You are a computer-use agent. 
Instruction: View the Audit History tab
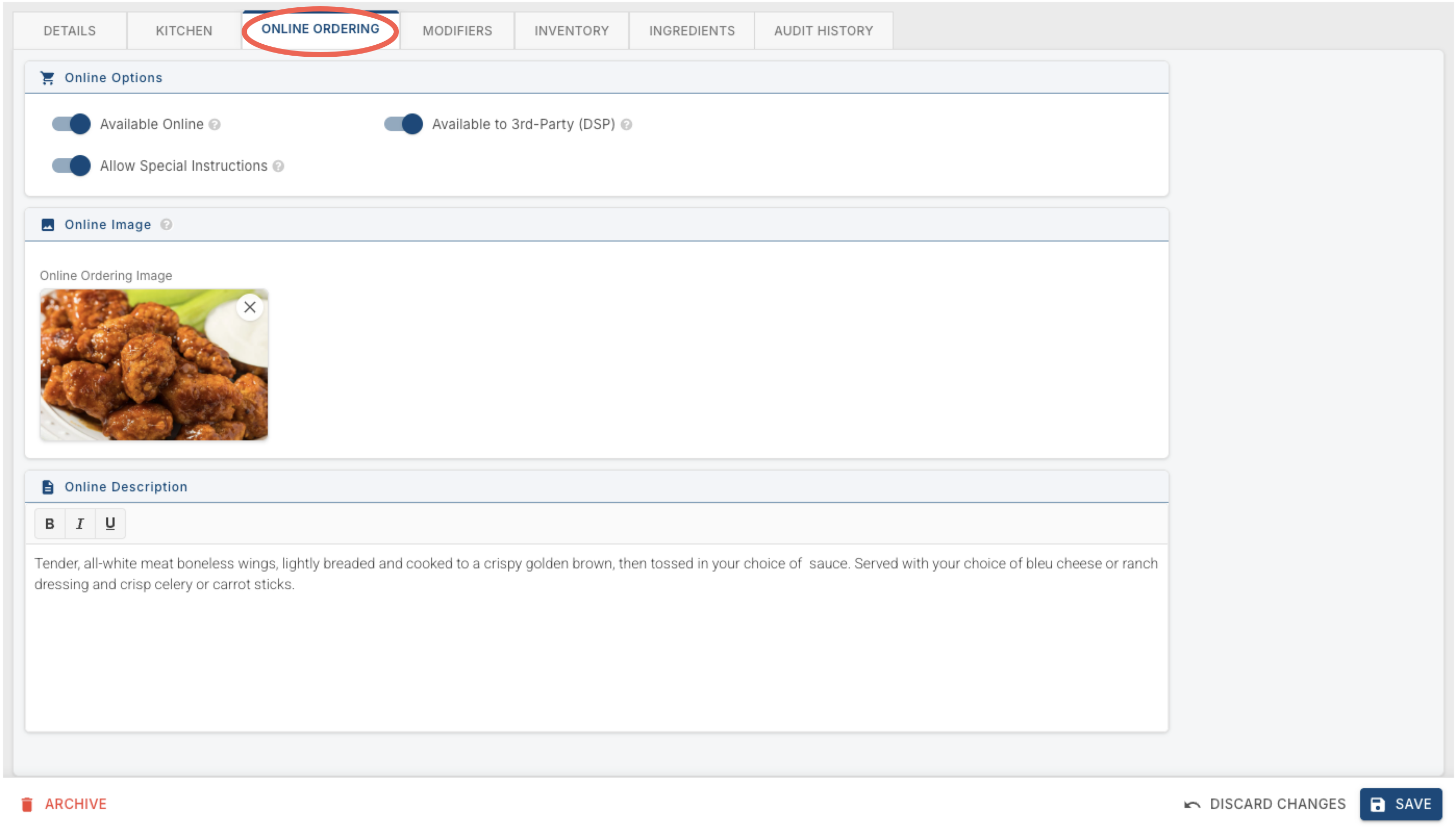[823, 30]
